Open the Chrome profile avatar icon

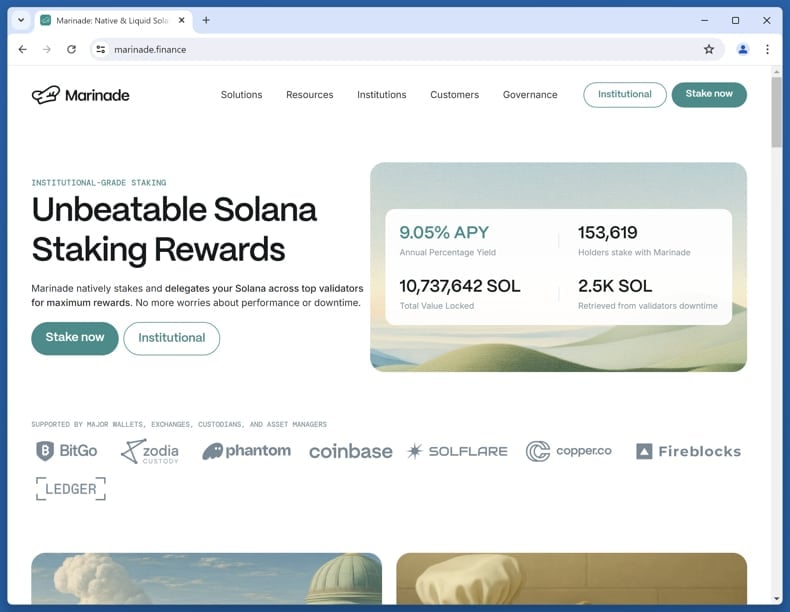[743, 49]
